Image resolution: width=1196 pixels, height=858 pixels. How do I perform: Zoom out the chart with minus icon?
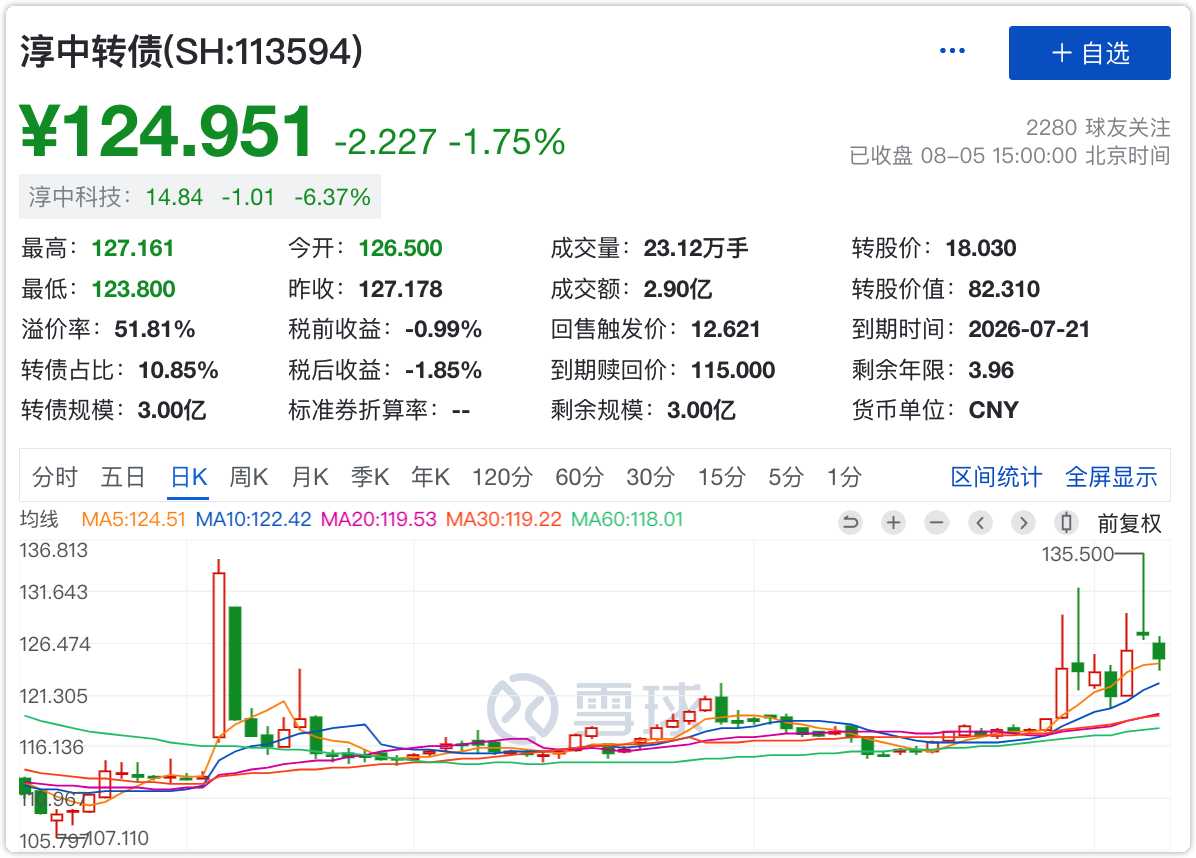tap(936, 522)
